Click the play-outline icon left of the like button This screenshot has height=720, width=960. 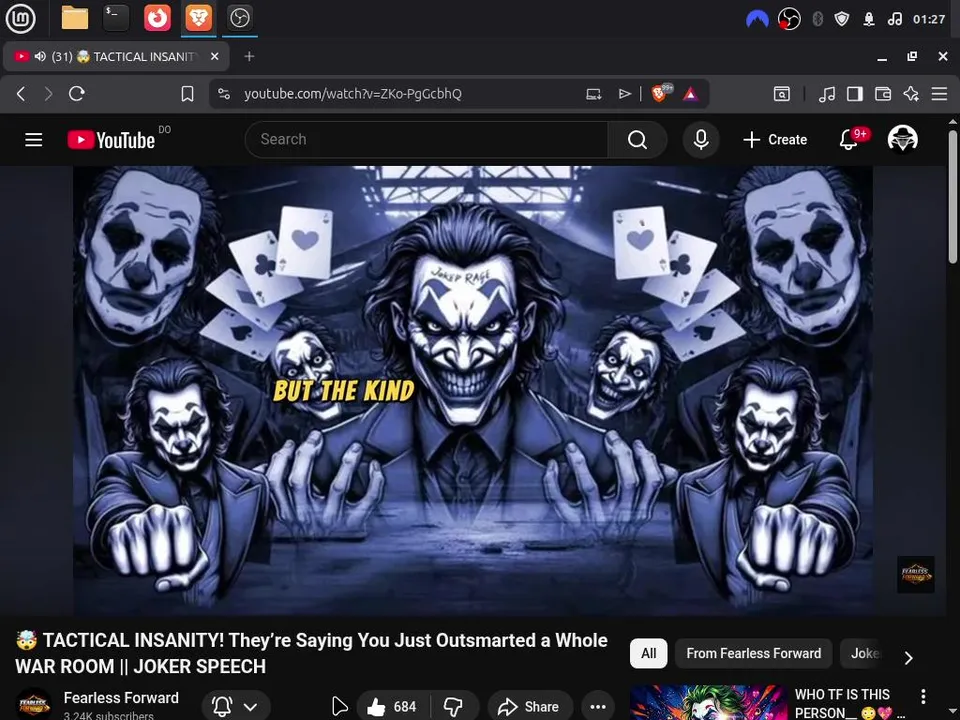339,707
